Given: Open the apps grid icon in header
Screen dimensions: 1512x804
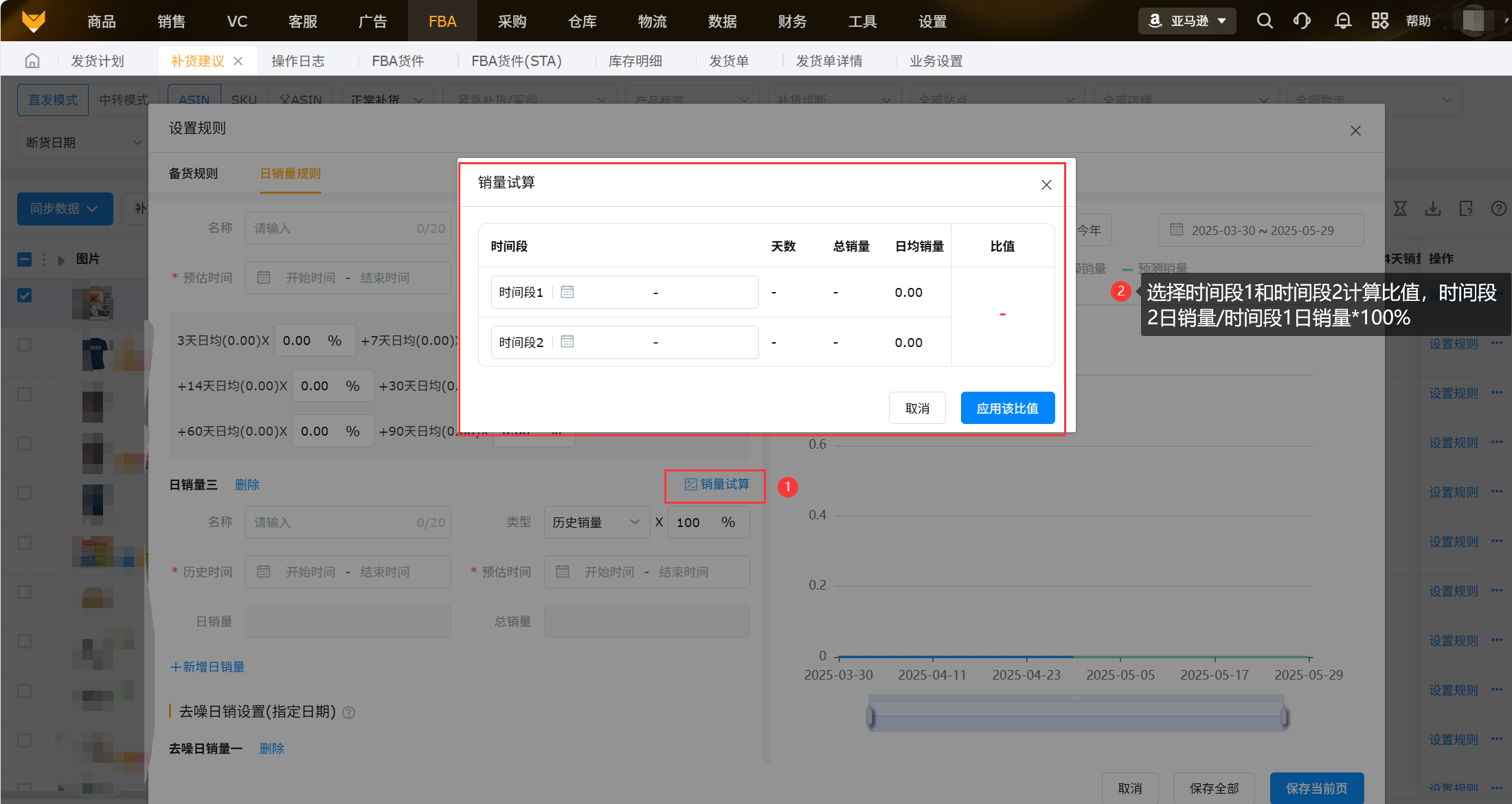Looking at the screenshot, I should click(x=1379, y=21).
